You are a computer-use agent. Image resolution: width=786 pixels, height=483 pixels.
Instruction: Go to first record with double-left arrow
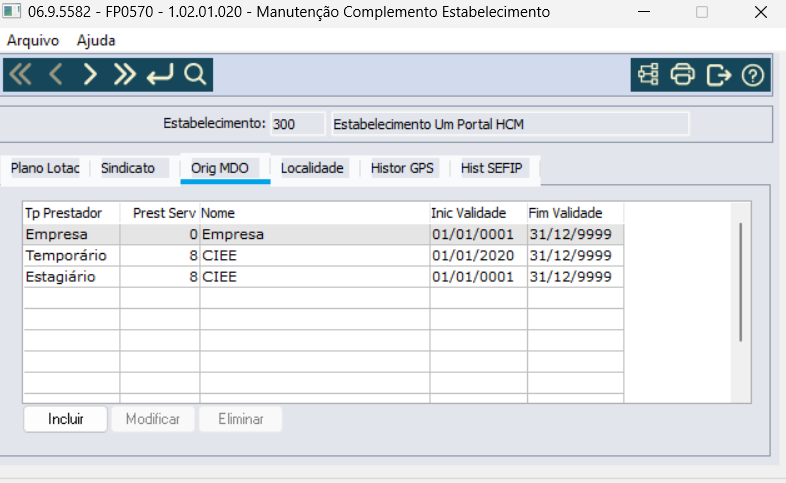pos(21,75)
